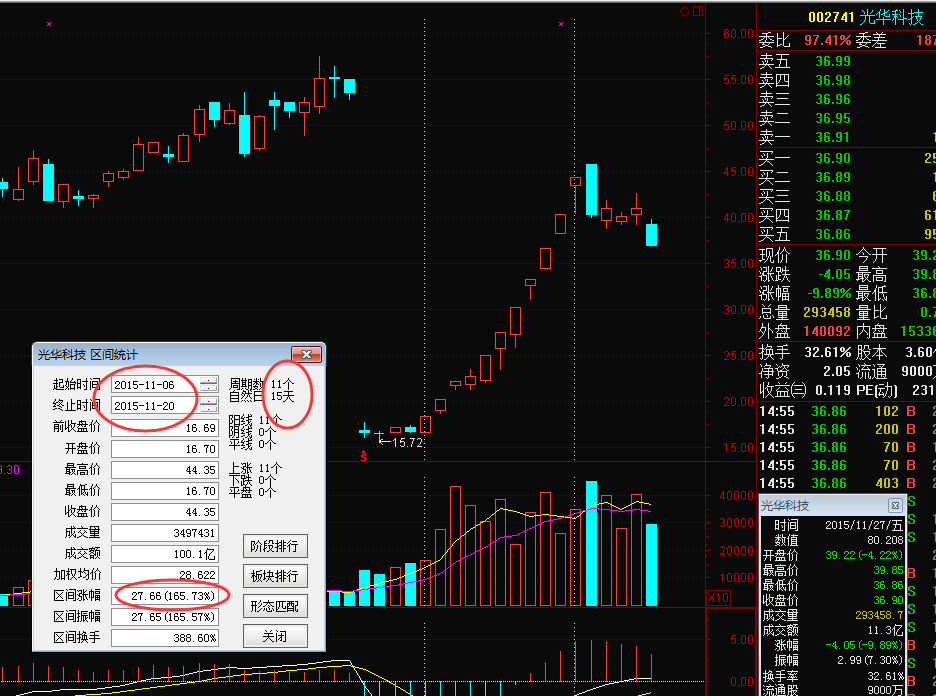The image size is (936, 696).
Task: Click the 成交额 field 100.1亿
Action: (x=165, y=554)
